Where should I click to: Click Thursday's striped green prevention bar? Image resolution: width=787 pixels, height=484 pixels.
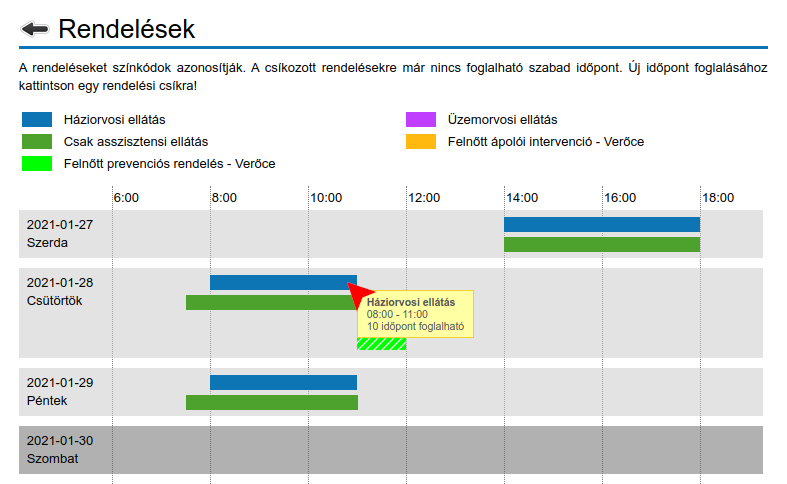point(381,343)
